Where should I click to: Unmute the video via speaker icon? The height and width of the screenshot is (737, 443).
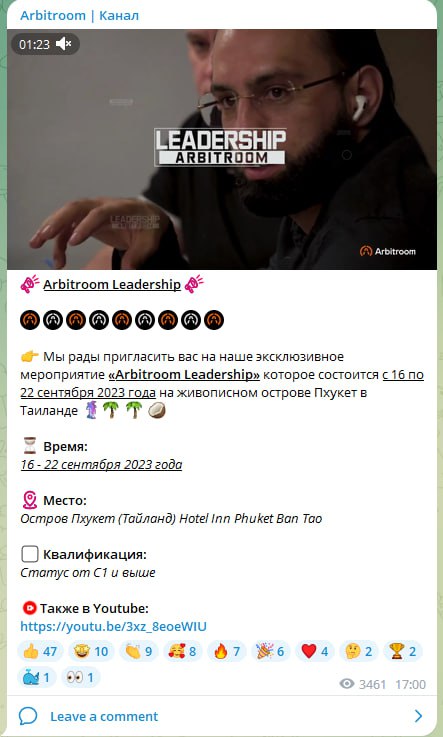click(x=63, y=44)
